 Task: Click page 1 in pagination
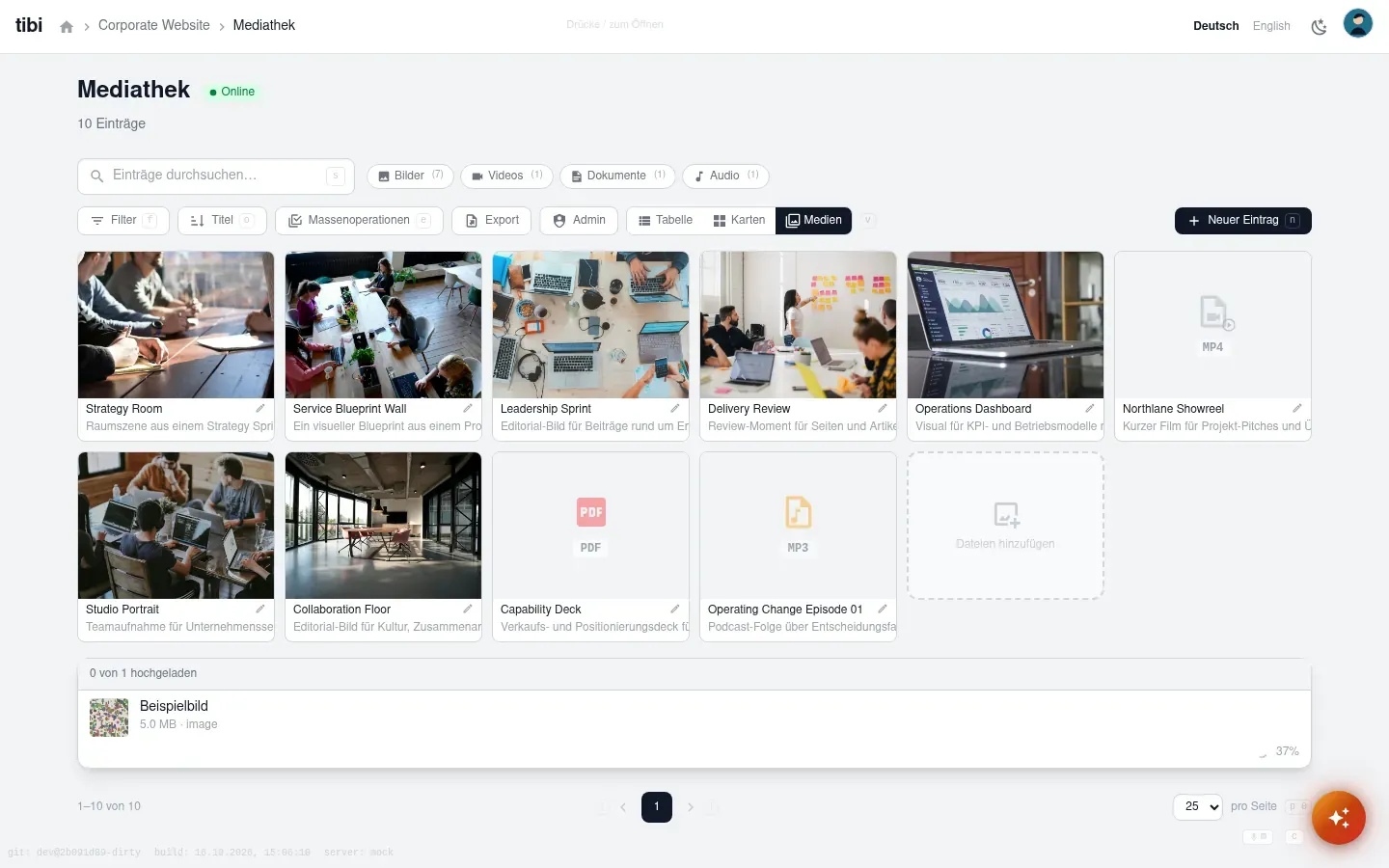[x=657, y=806]
